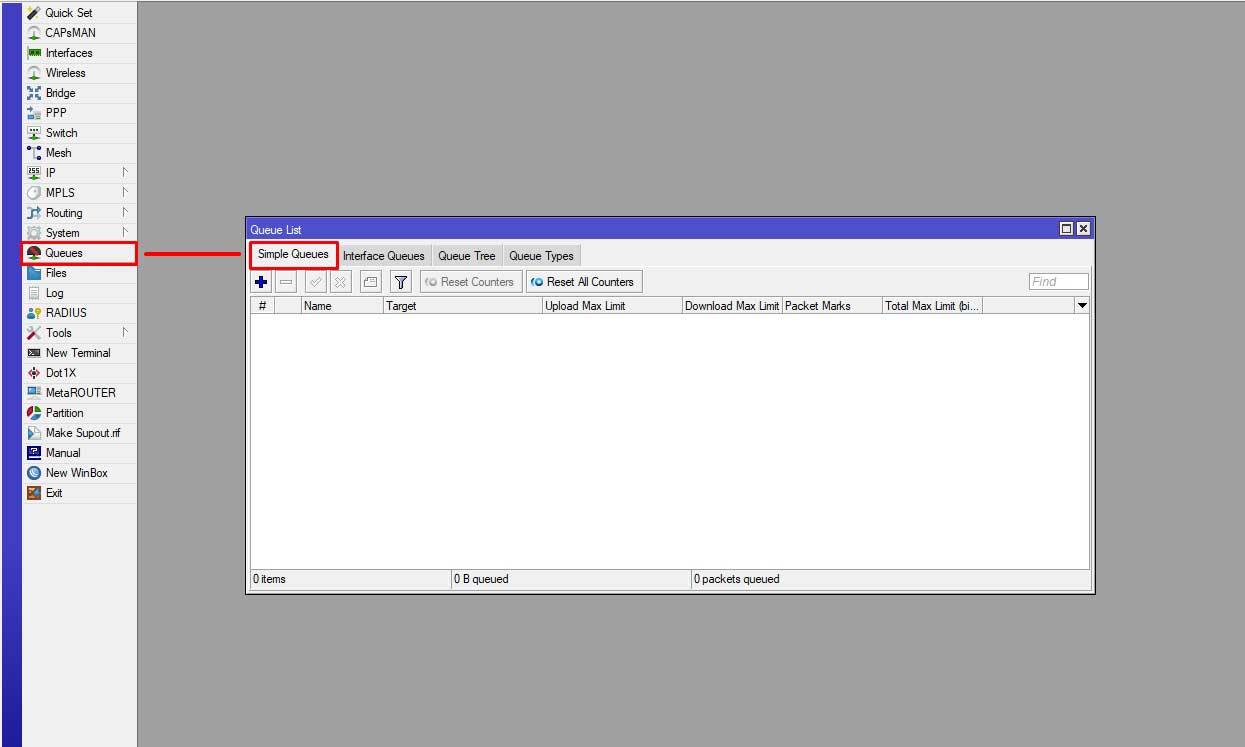
Task: Open the filter using funnel icon
Action: point(400,281)
